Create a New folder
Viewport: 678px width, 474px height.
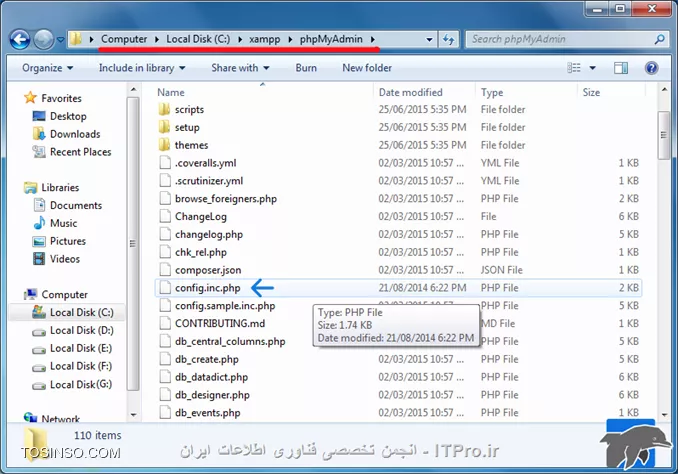tap(367, 68)
